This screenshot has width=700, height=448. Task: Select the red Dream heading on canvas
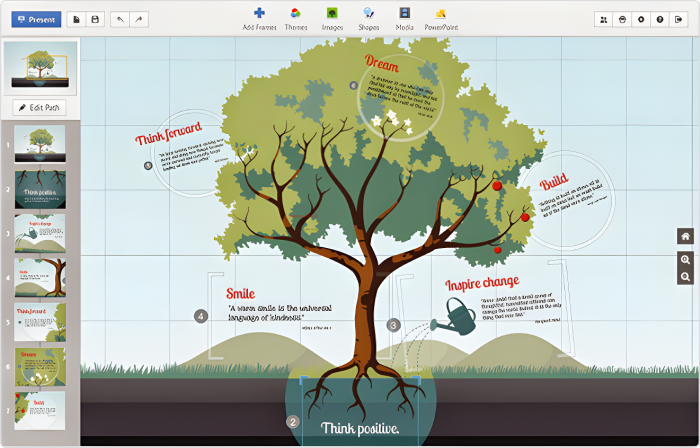pyautogui.click(x=382, y=64)
